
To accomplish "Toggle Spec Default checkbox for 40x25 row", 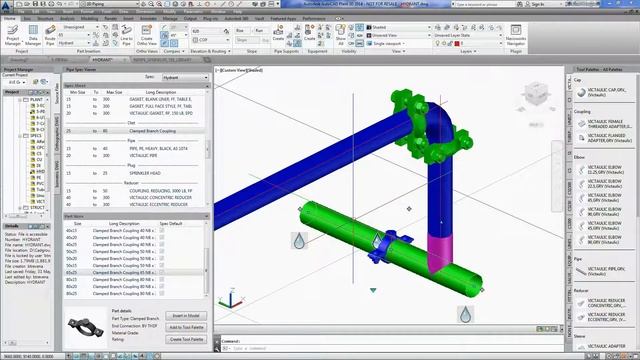I will click(162, 244).
